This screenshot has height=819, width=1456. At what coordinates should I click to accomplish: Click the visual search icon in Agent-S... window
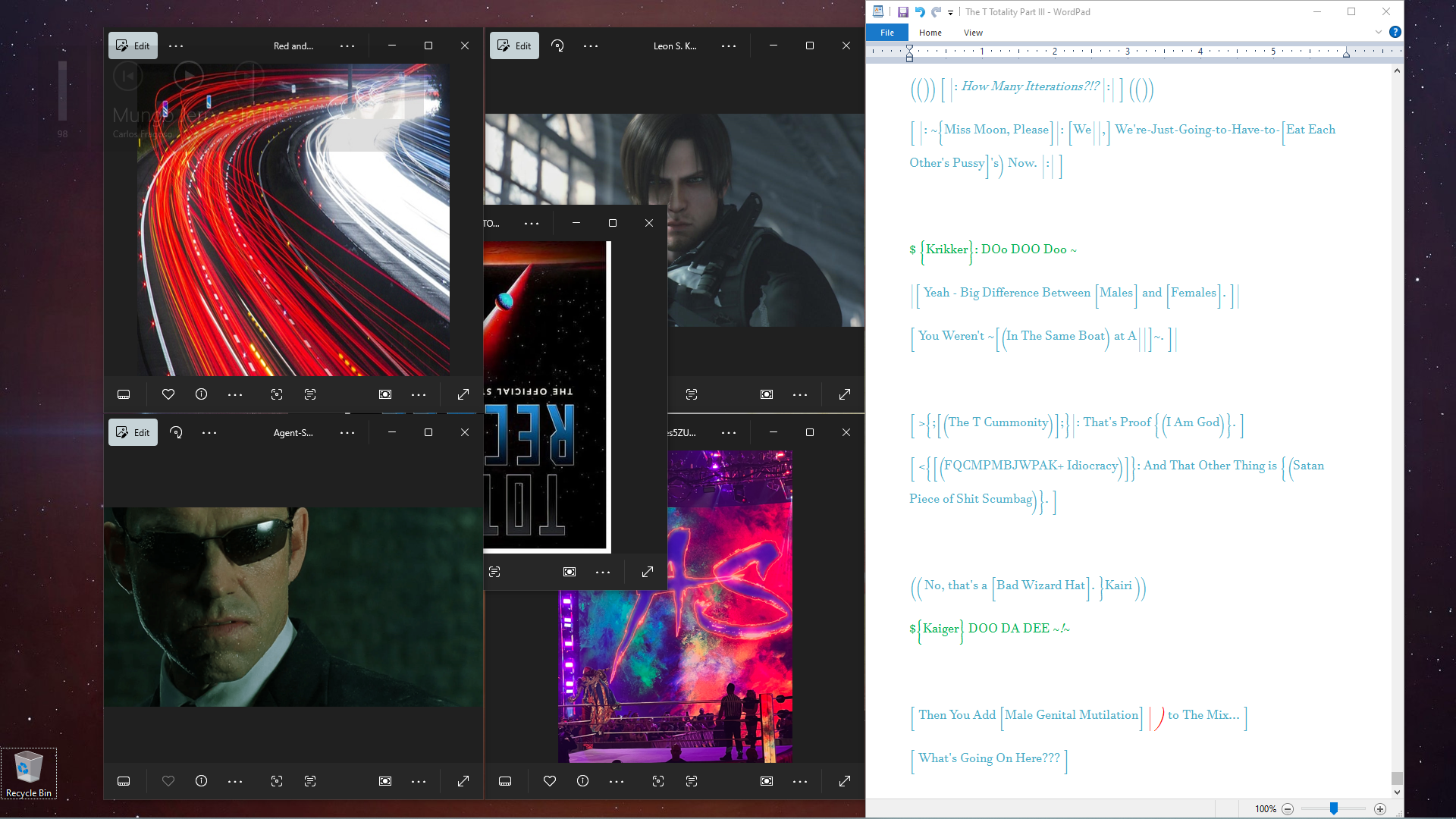click(x=277, y=781)
